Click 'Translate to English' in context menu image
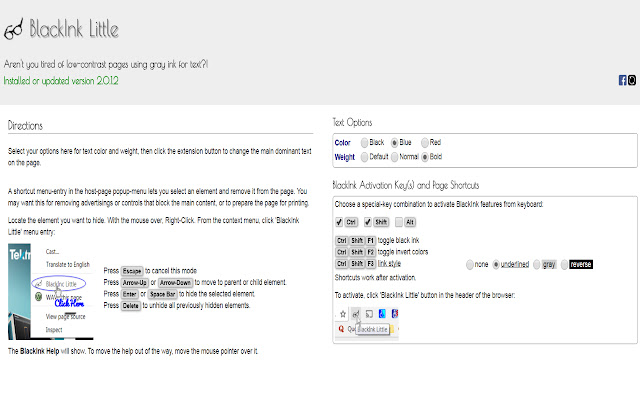This screenshot has width=640, height=400. [x=67, y=264]
